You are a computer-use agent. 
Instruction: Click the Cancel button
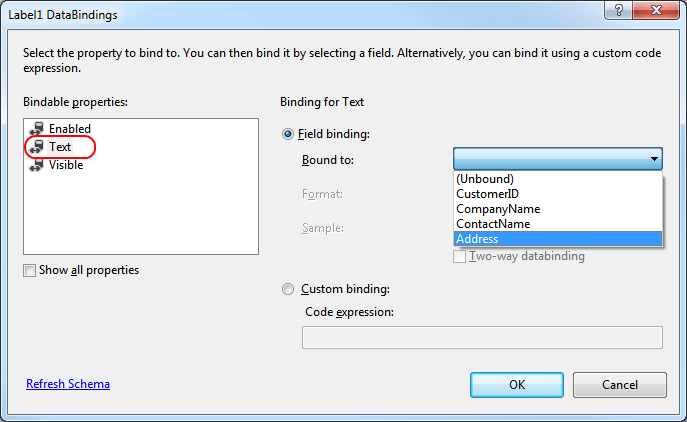click(620, 385)
